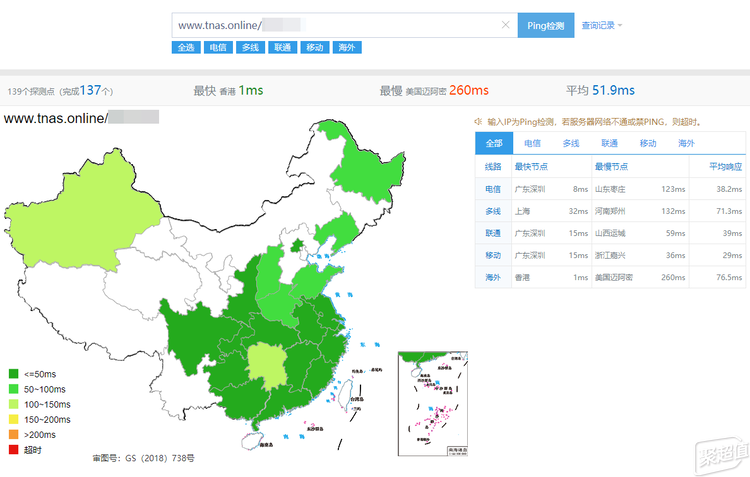This screenshot has width=750, height=477.
Task: Switch to the 全部 tab in results panel
Action: point(492,143)
